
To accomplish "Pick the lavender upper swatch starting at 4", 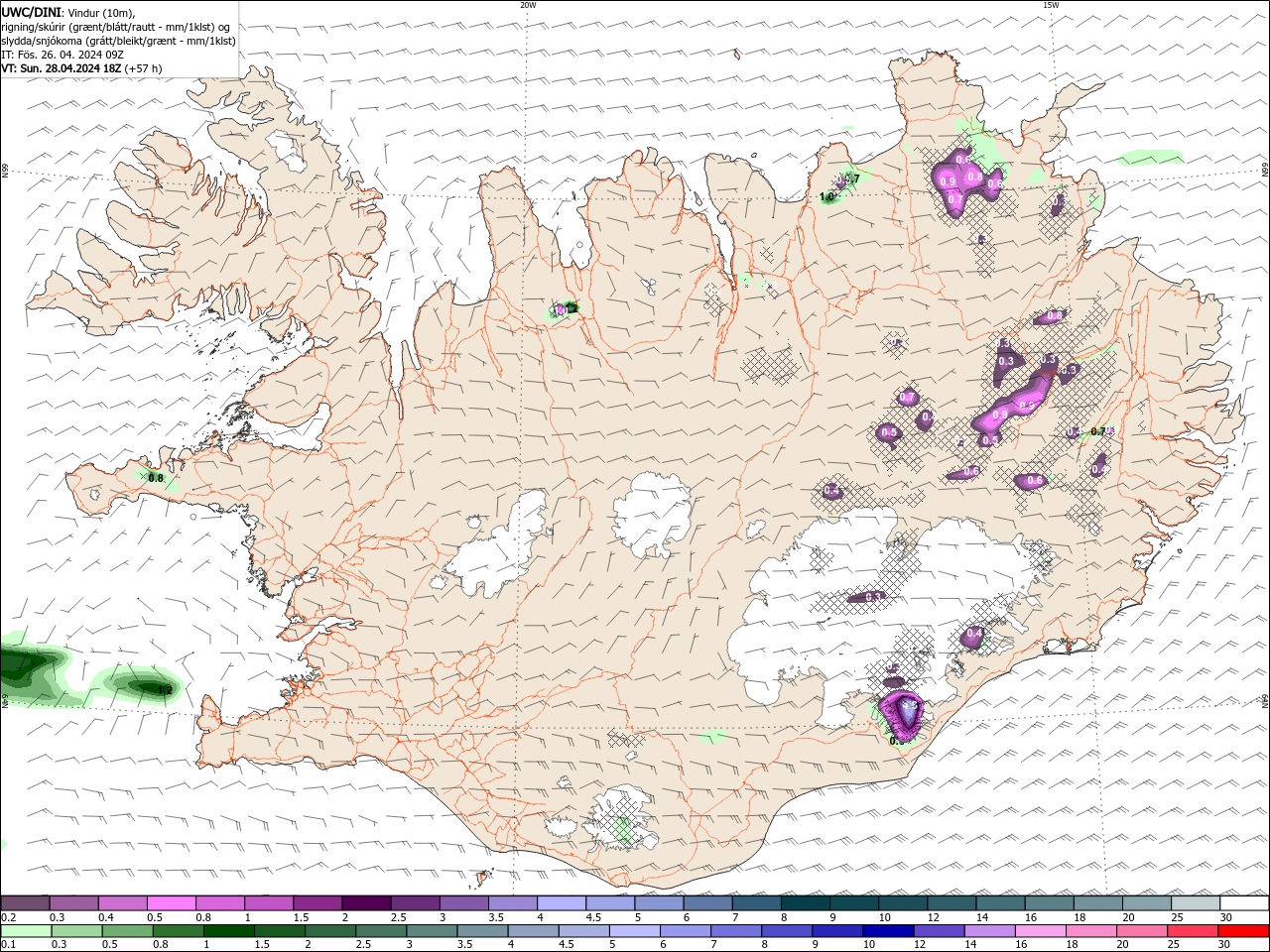I will 561,903.
